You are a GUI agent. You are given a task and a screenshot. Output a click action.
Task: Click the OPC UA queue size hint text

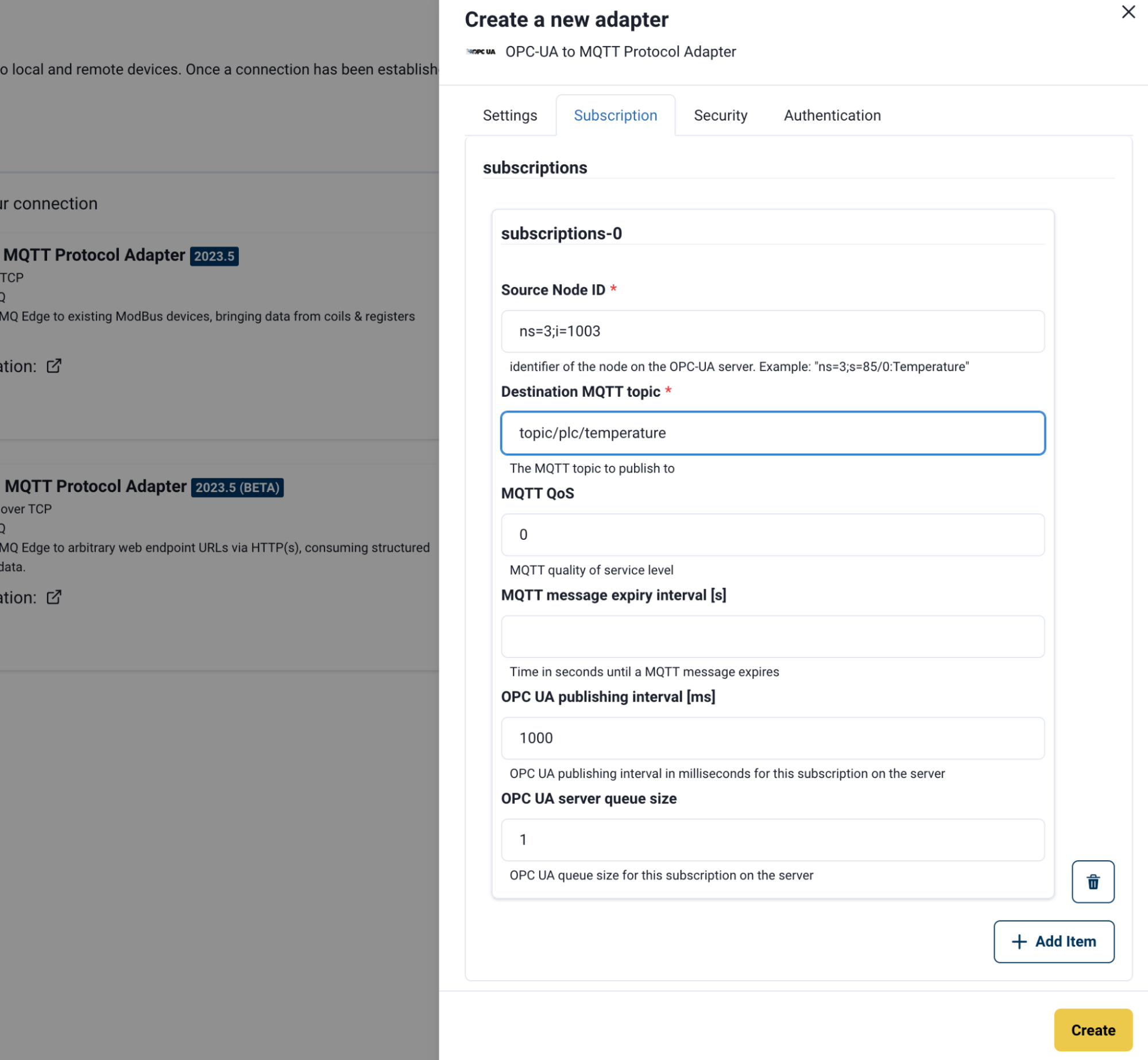pos(661,875)
